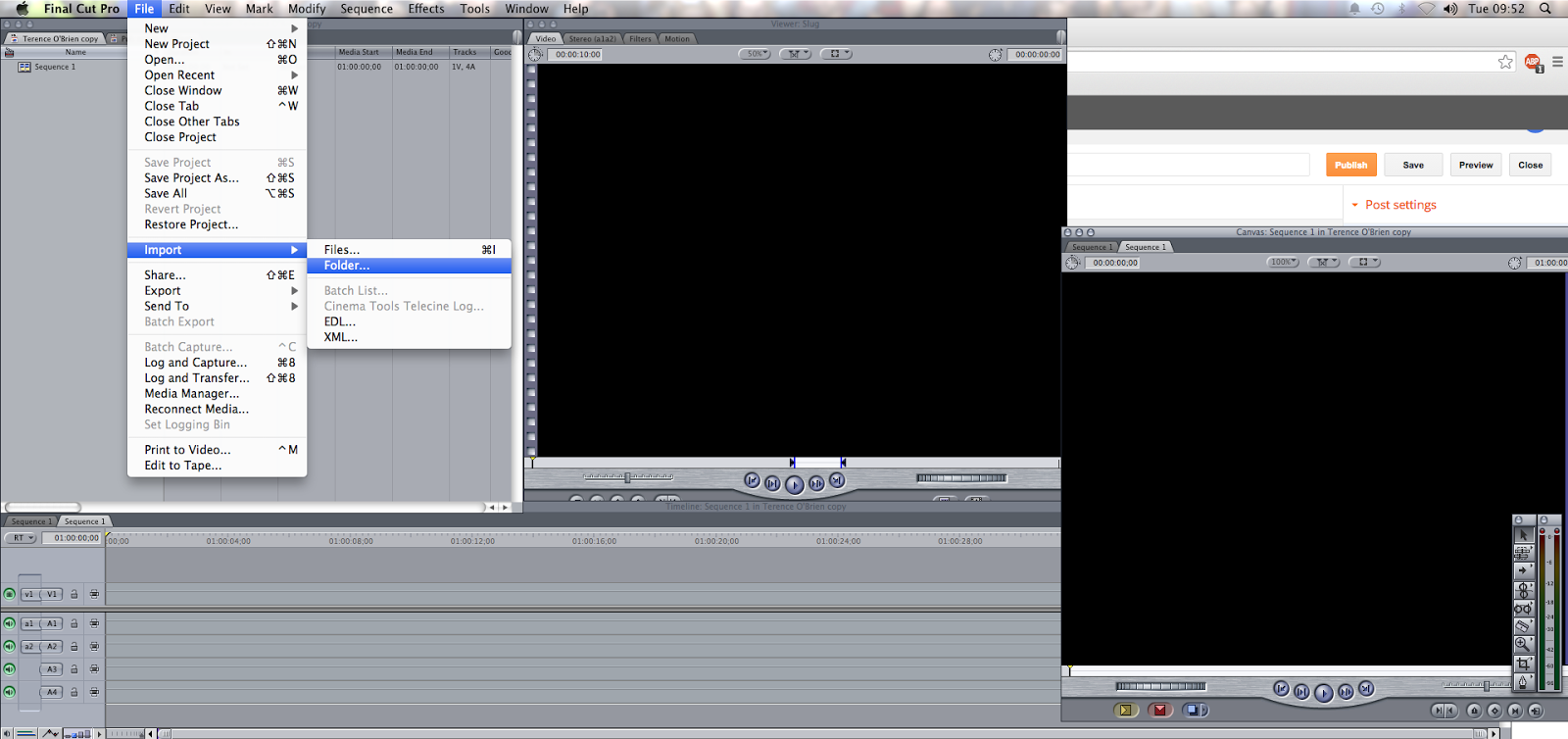This screenshot has width=1568, height=739.
Task: Select the Razor Blade tool
Action: pyautogui.click(x=1524, y=626)
